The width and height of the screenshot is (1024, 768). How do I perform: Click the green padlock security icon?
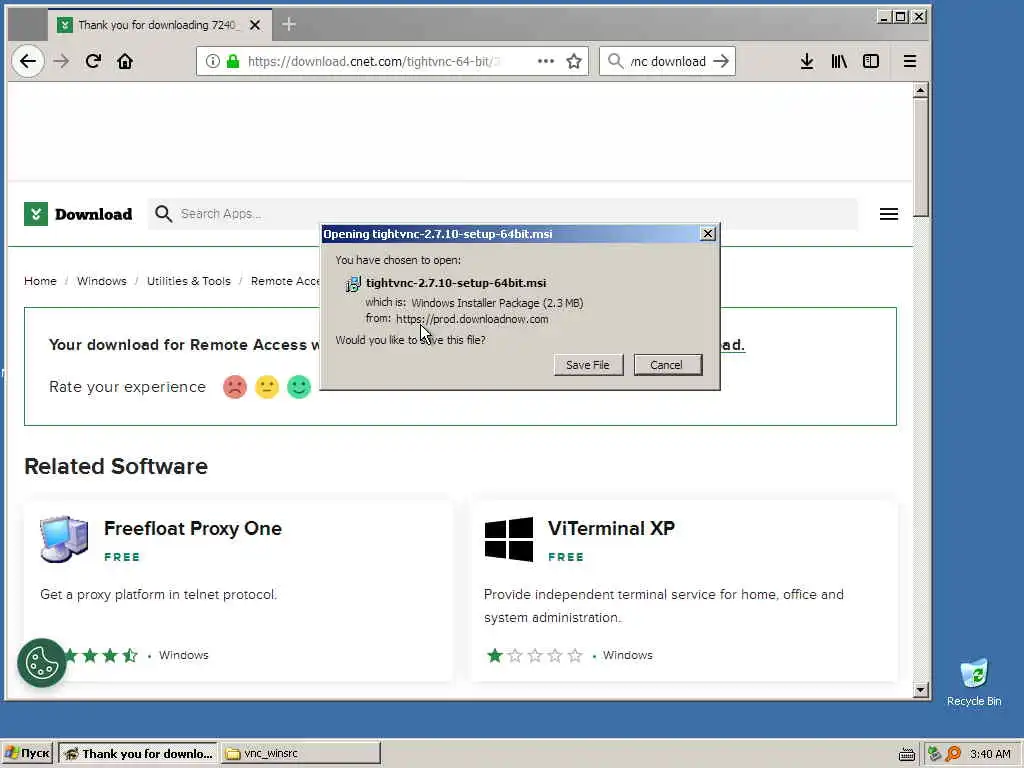pos(232,61)
